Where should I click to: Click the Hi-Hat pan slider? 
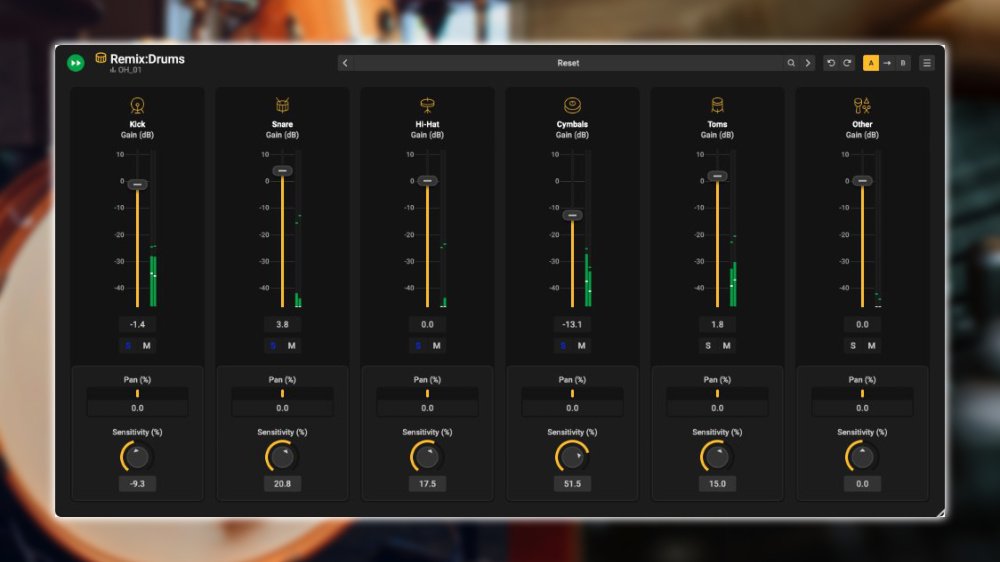[x=427, y=394]
